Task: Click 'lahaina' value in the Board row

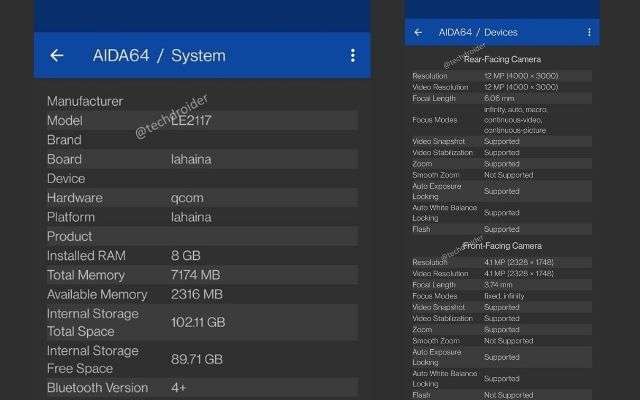Action: click(x=191, y=159)
